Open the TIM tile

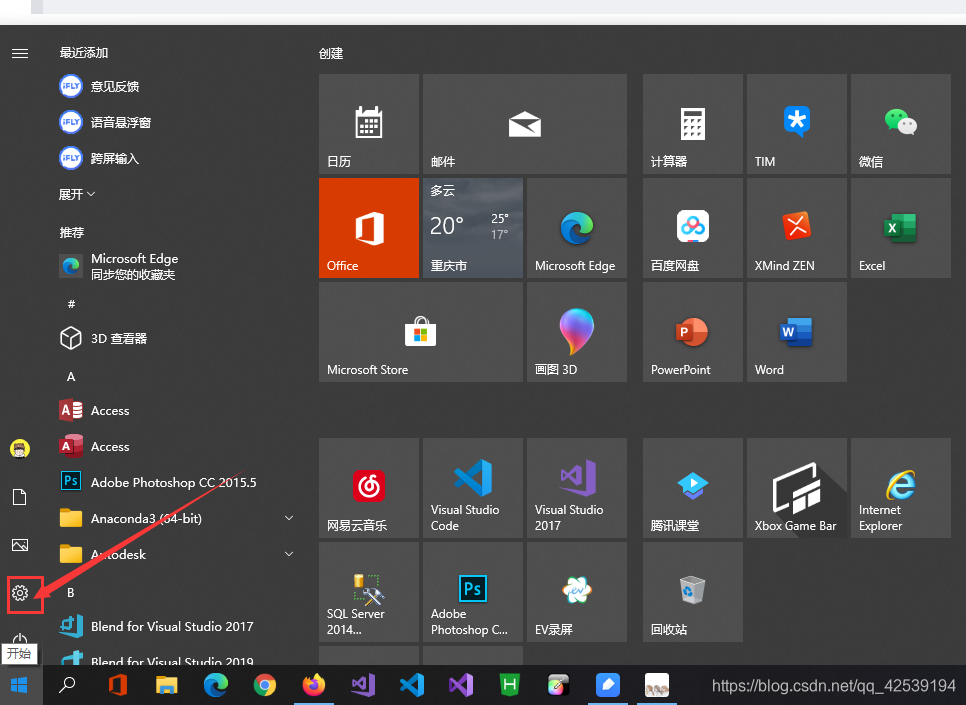click(797, 124)
